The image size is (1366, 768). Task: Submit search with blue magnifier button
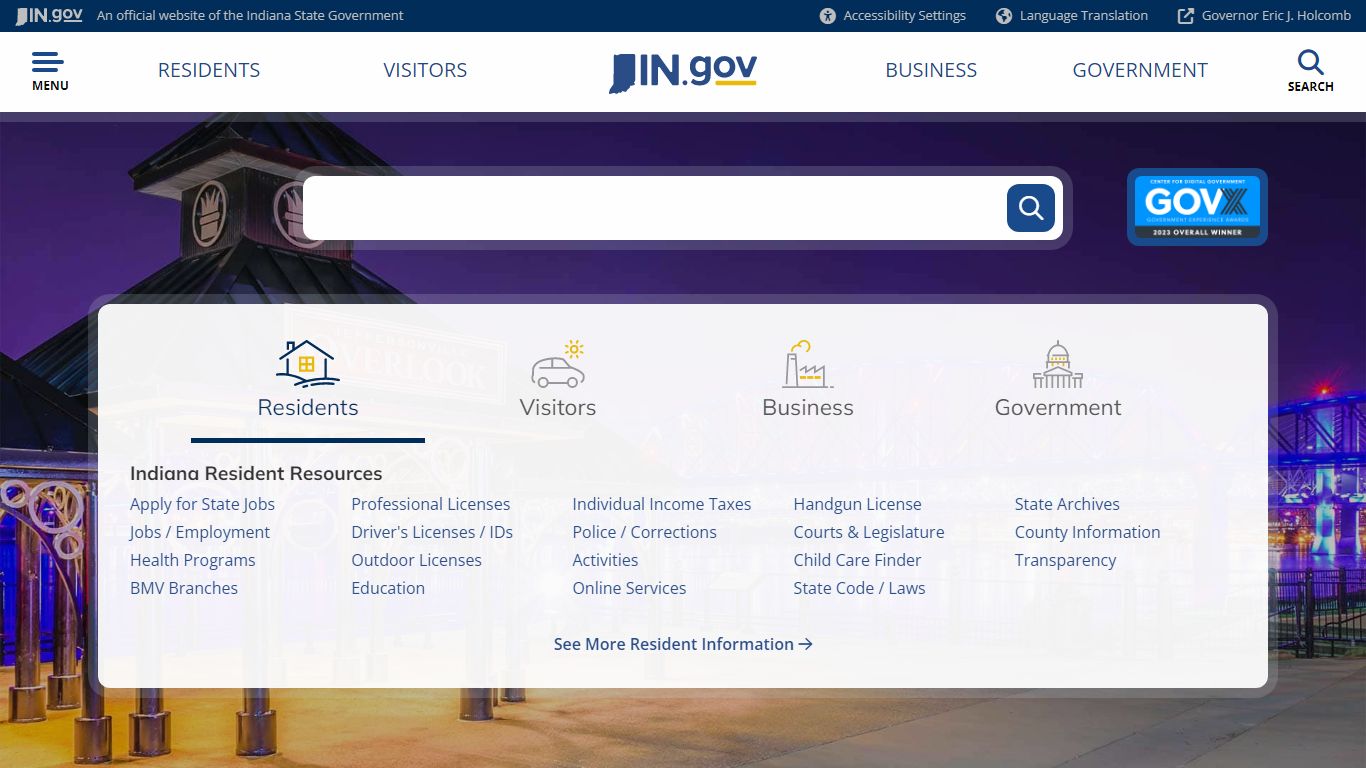tap(1031, 208)
